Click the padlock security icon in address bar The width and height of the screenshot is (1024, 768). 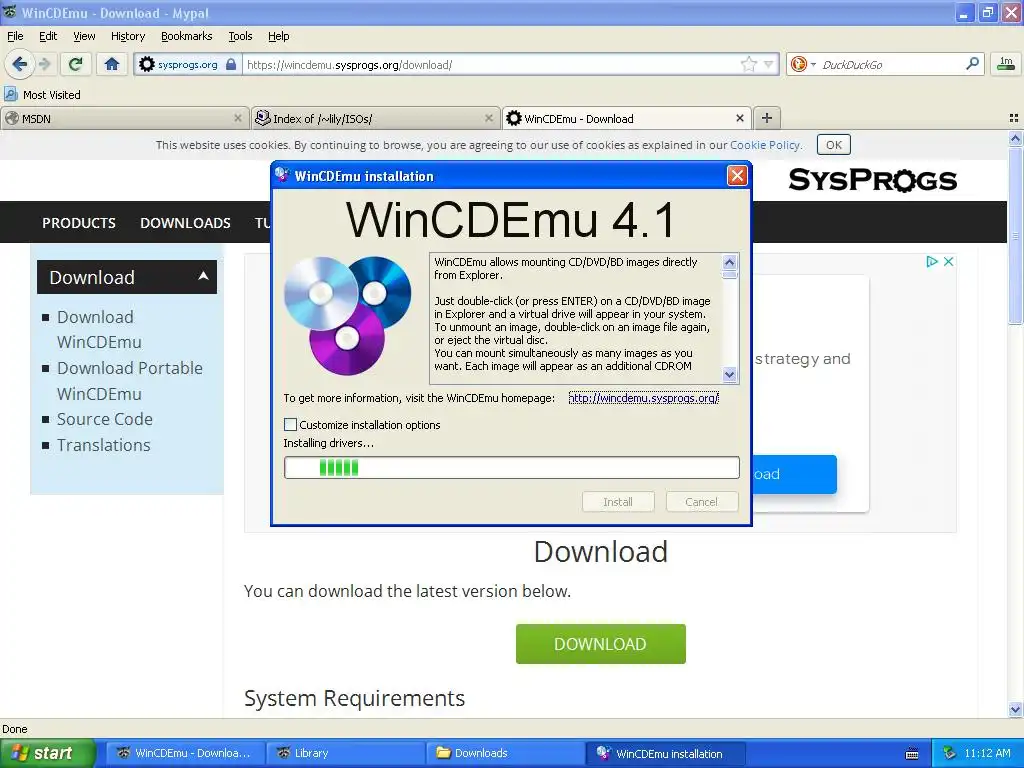(231, 64)
